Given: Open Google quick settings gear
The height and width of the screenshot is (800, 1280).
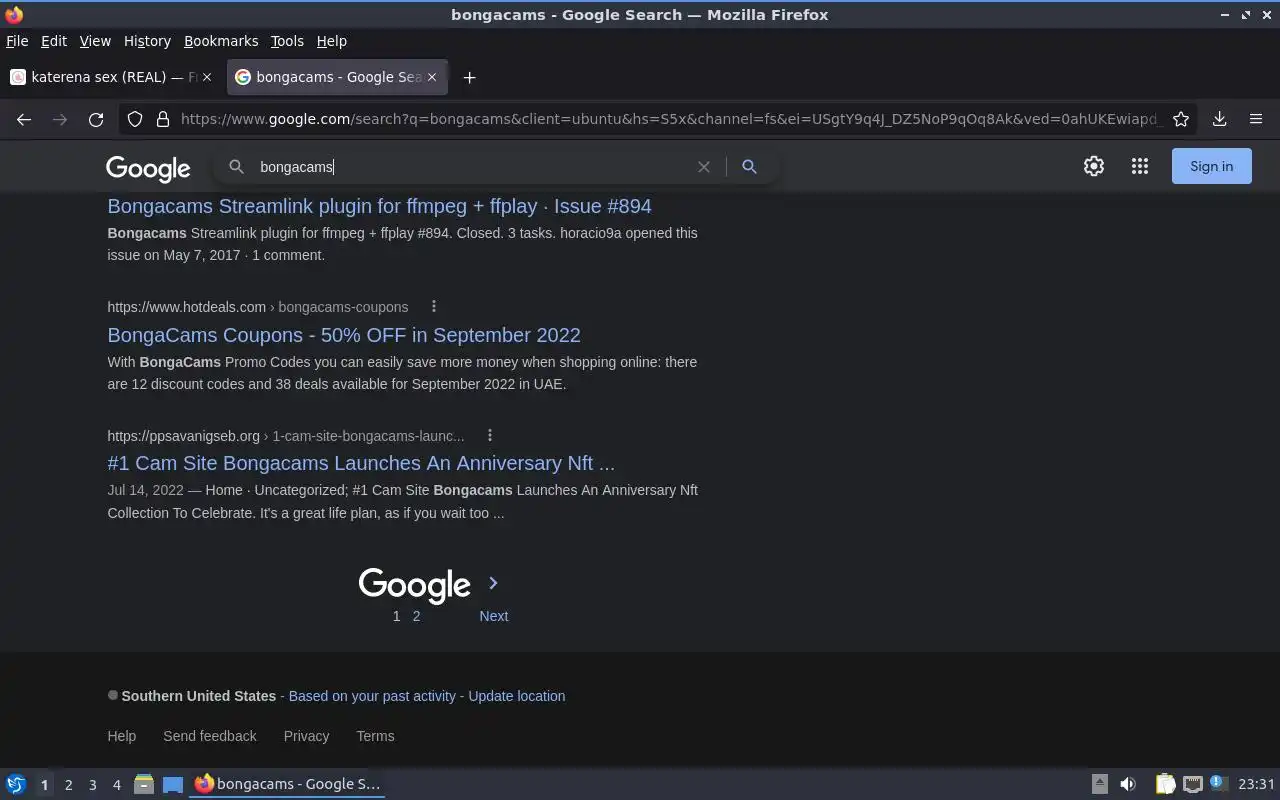Looking at the screenshot, I should tap(1094, 166).
